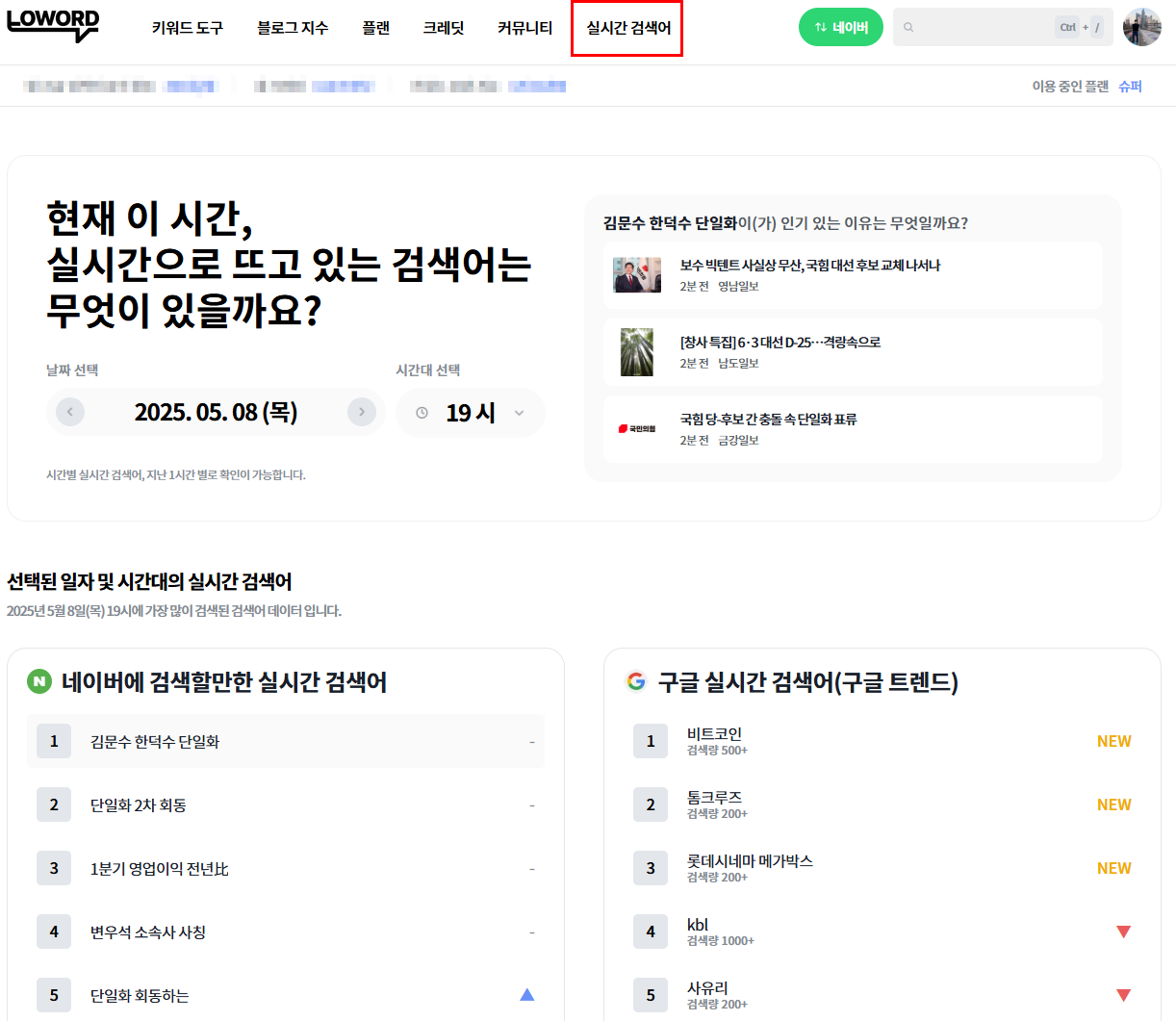Click the Google G icon in trends header
Viewport: 1176px width, 1021px height.
coord(635,681)
